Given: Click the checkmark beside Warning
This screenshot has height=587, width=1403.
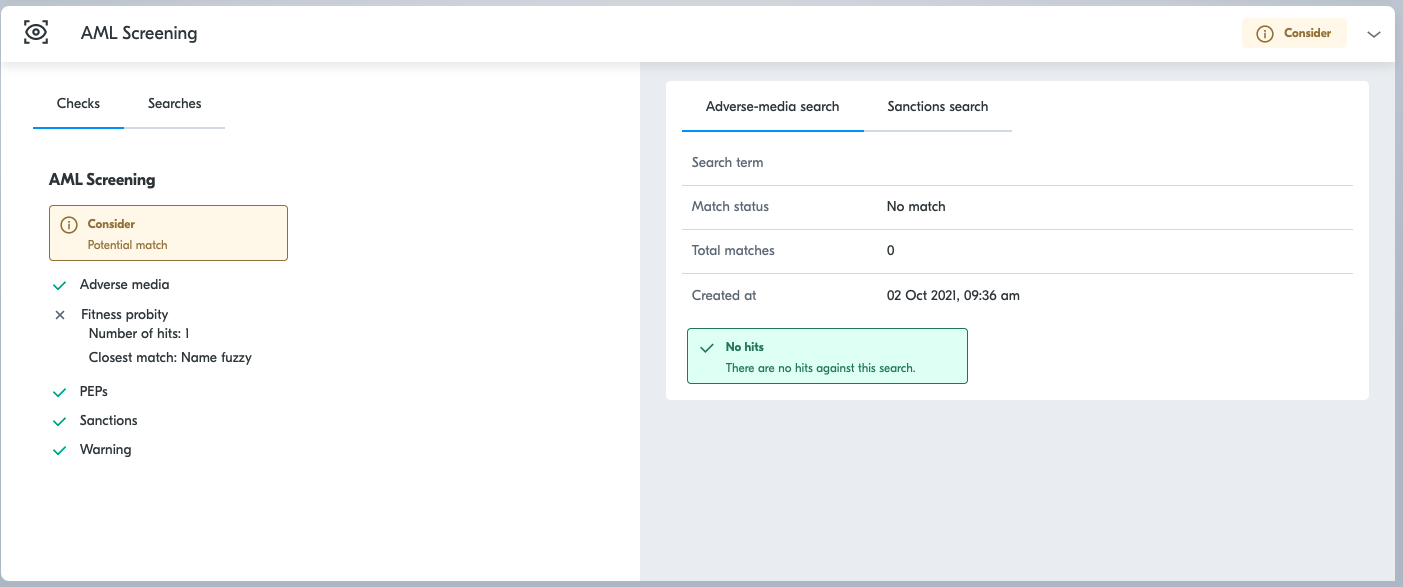Looking at the screenshot, I should click(59, 451).
